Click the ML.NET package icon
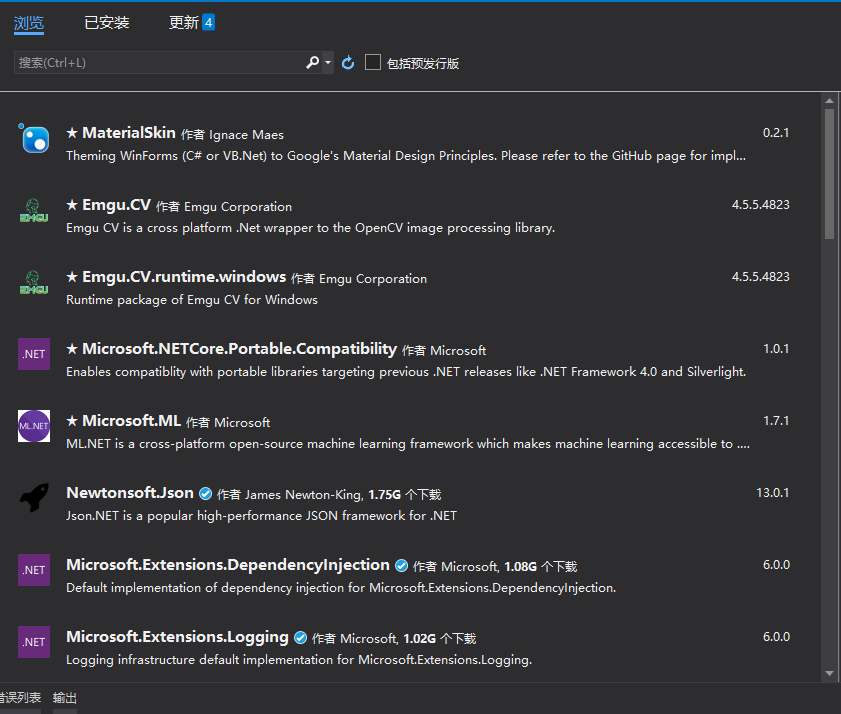 [34, 426]
